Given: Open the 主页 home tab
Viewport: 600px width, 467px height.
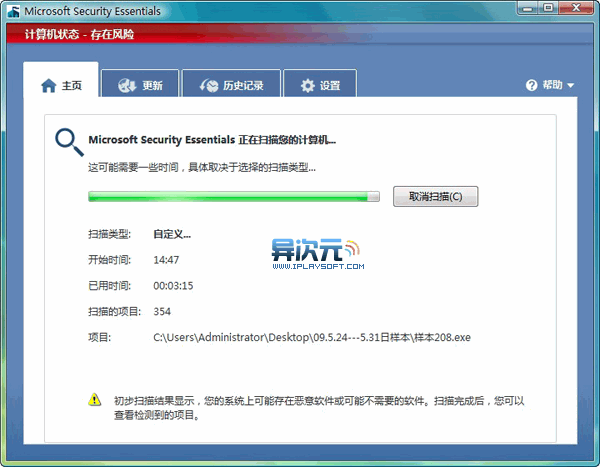Looking at the screenshot, I should click(61, 80).
